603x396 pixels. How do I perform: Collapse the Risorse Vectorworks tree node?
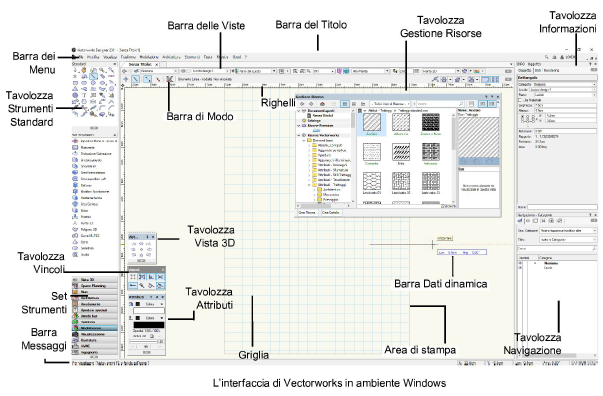click(300, 135)
